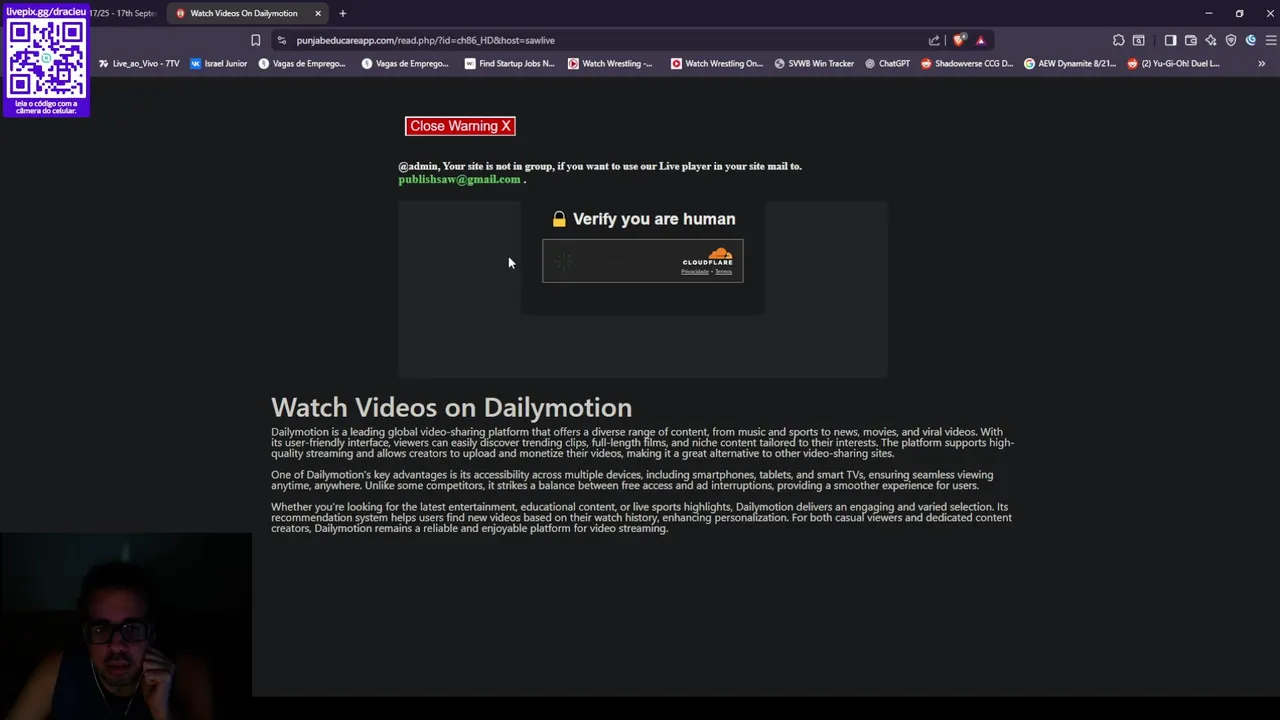Open the browser hamburger main menu

pos(1270,40)
